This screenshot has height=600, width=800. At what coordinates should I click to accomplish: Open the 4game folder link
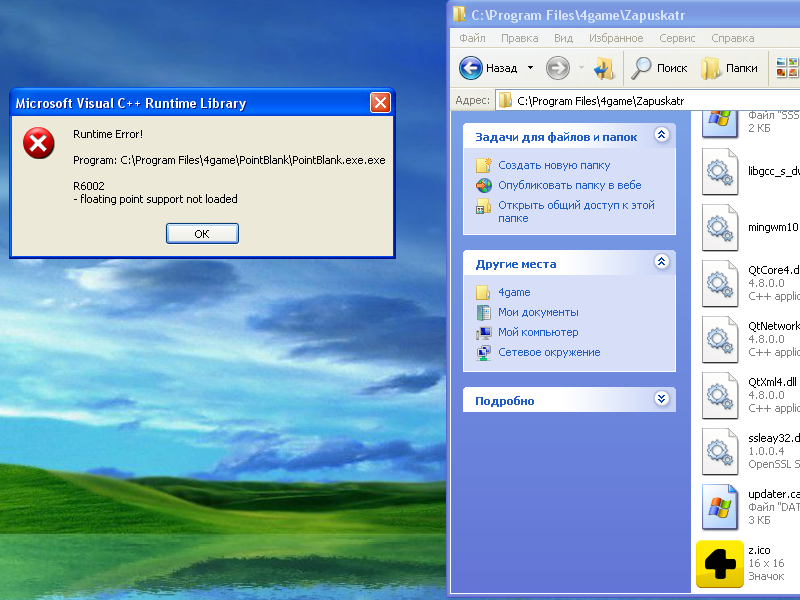click(x=514, y=292)
